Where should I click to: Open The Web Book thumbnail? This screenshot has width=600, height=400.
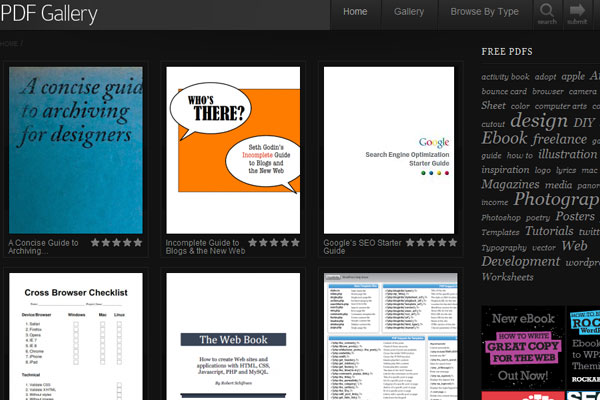[233, 336]
